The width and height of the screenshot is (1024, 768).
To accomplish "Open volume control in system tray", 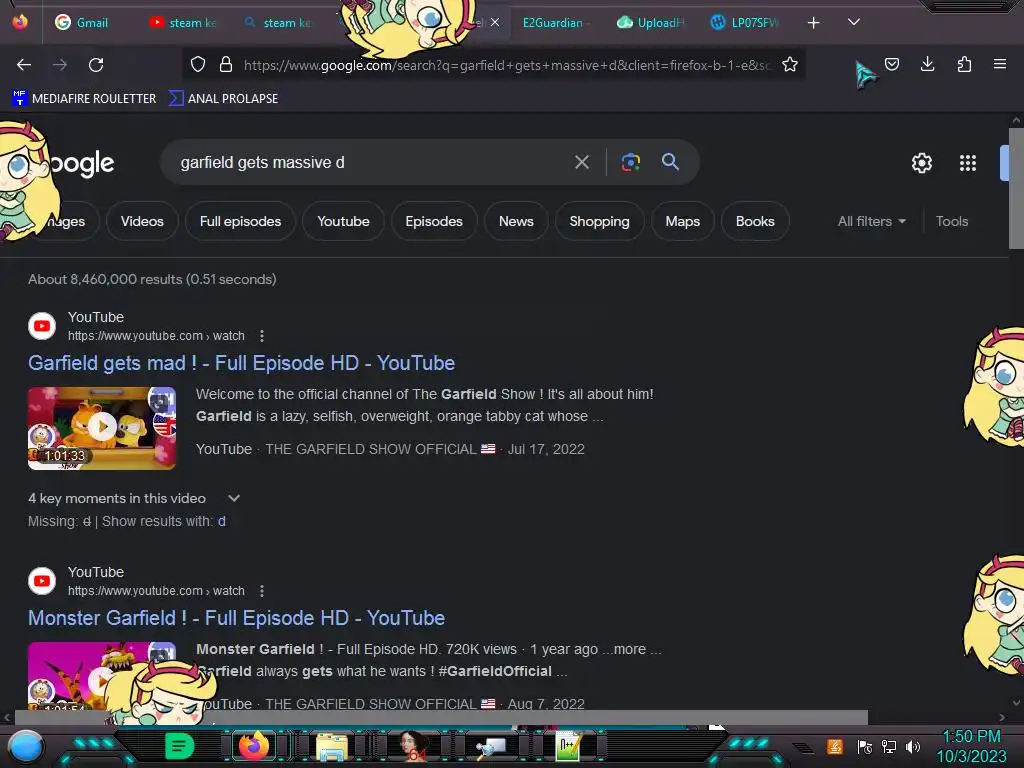I will pos(913,746).
